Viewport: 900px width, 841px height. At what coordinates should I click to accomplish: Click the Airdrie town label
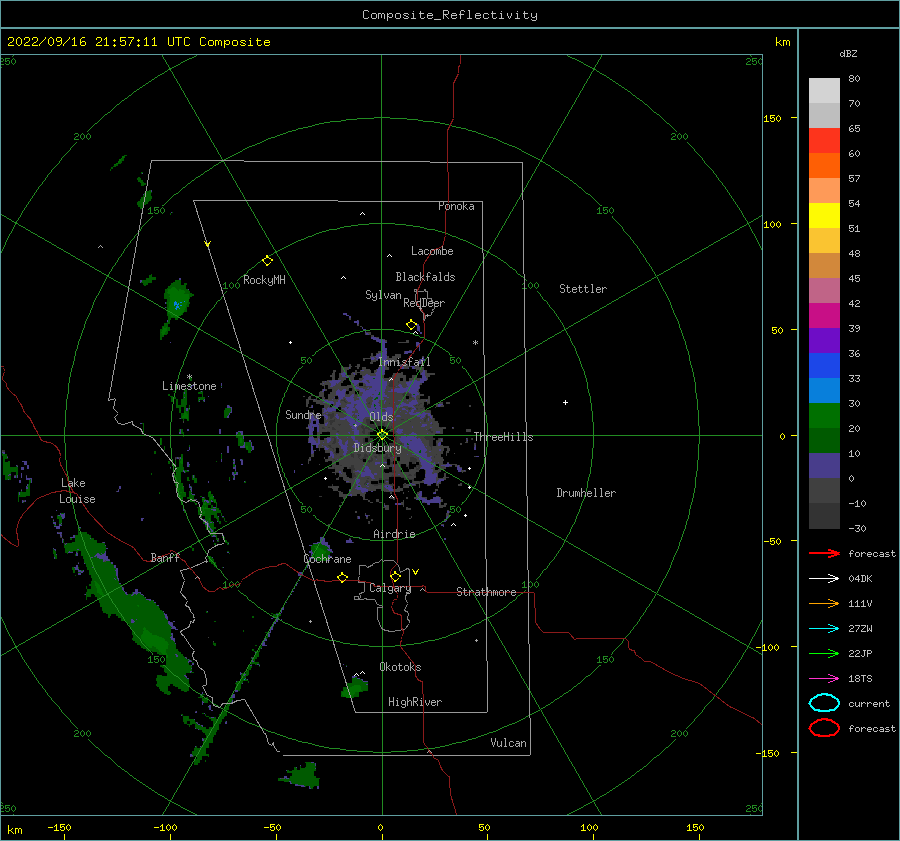(x=394, y=534)
